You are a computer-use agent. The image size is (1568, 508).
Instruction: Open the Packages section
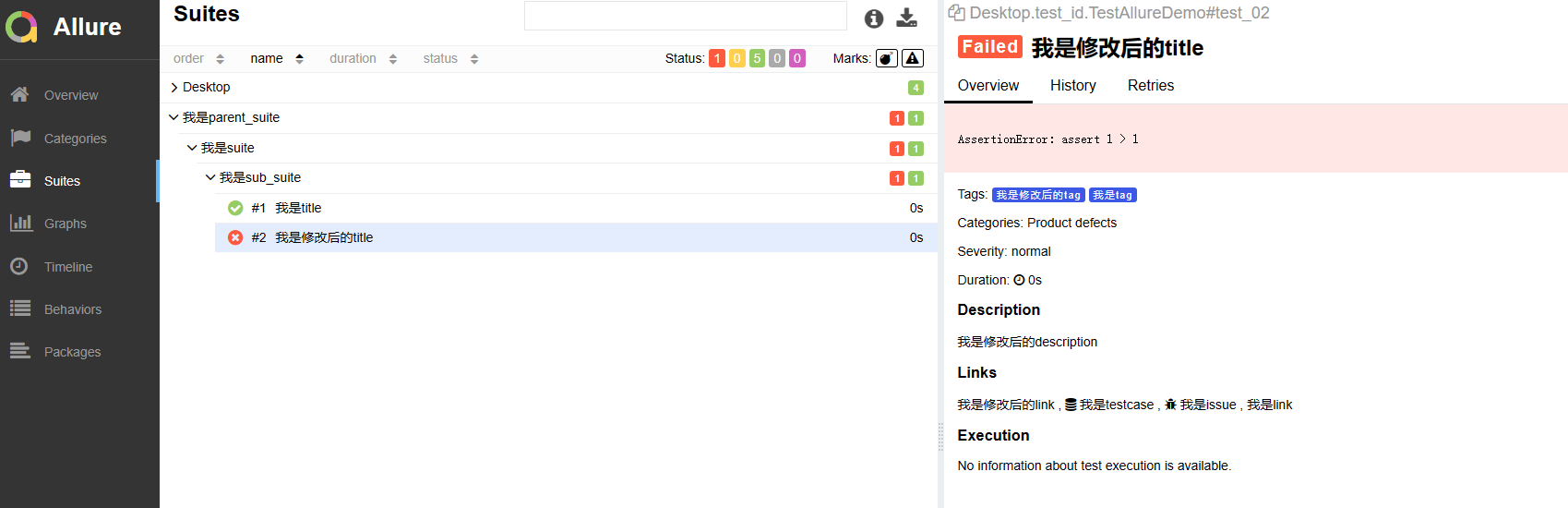[x=72, y=352]
